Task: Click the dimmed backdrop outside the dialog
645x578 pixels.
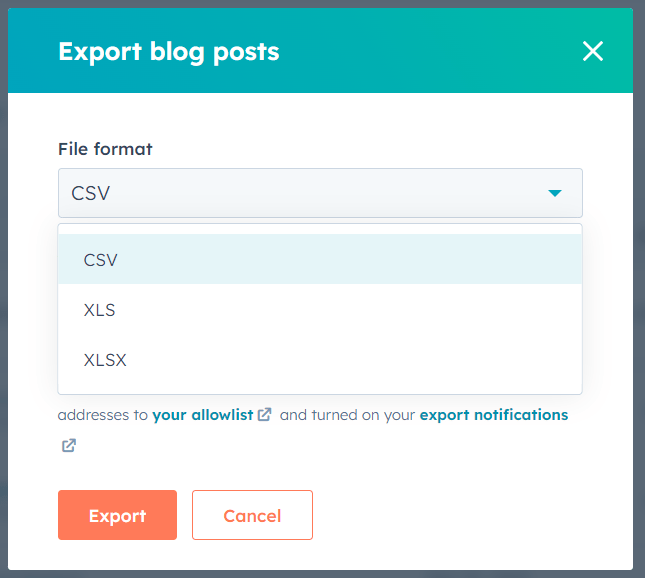Action: [x=639, y=300]
